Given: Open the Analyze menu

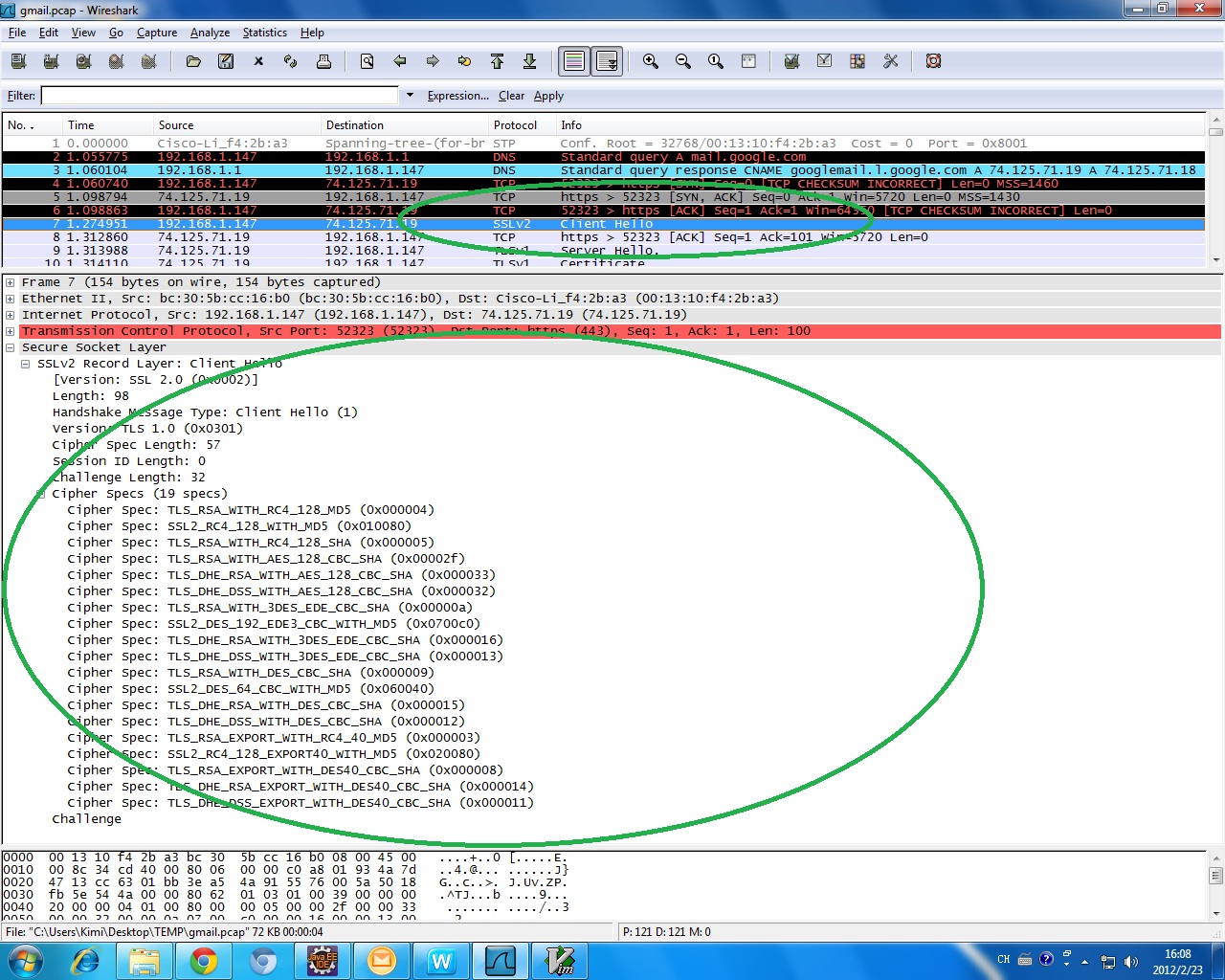Looking at the screenshot, I should tap(210, 33).
